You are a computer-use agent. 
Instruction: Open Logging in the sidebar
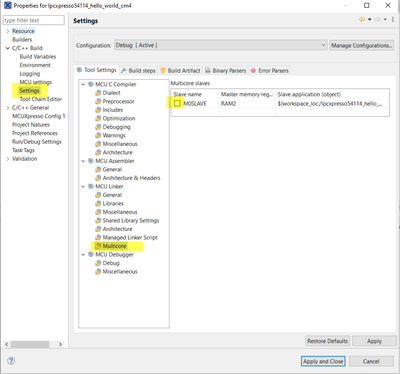tap(30, 74)
